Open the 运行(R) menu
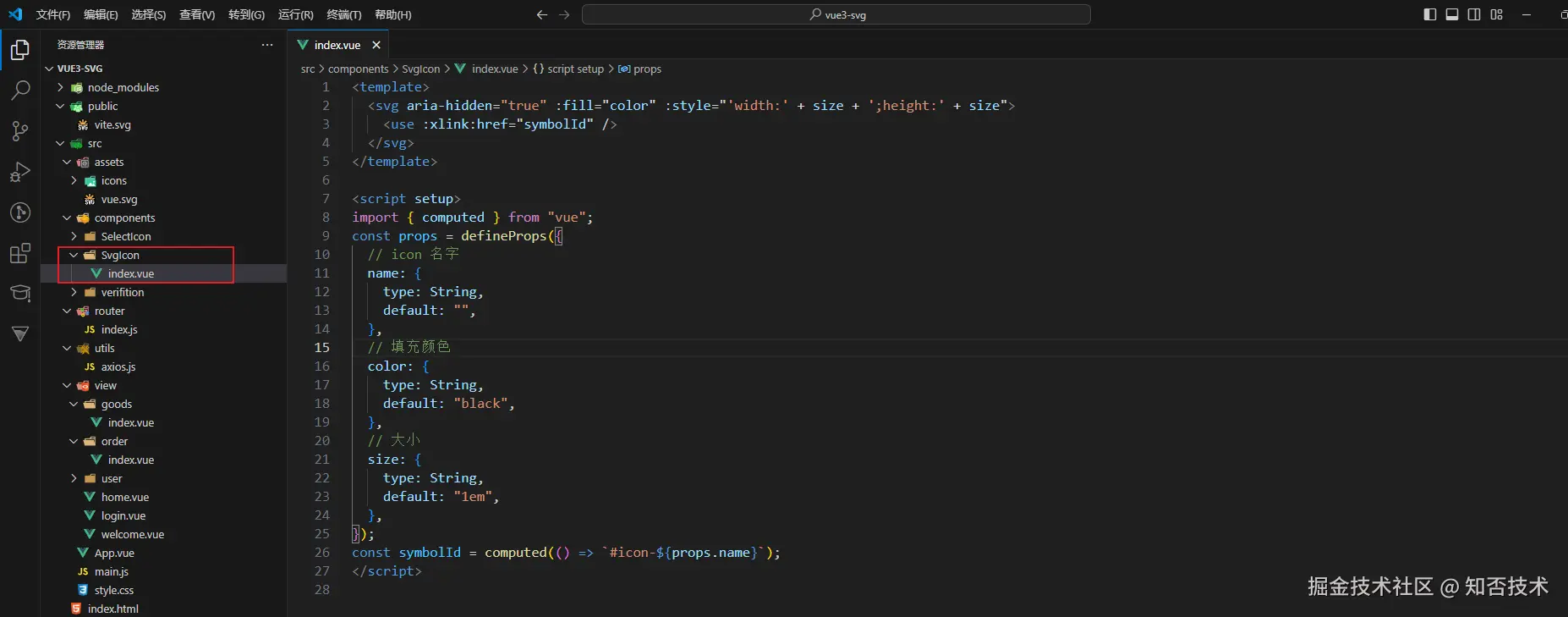The image size is (1568, 617). 295,14
